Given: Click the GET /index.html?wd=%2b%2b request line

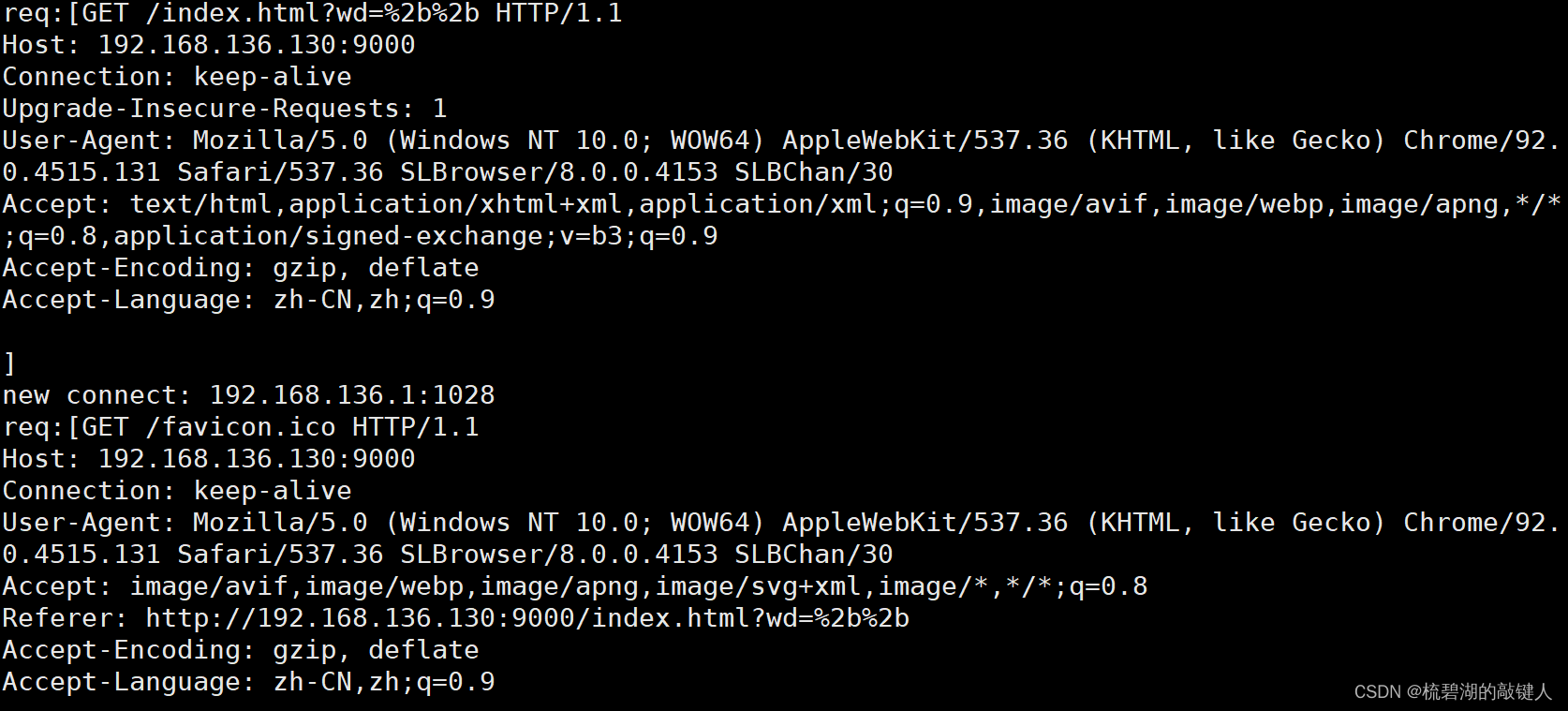Looking at the screenshot, I should (313, 13).
